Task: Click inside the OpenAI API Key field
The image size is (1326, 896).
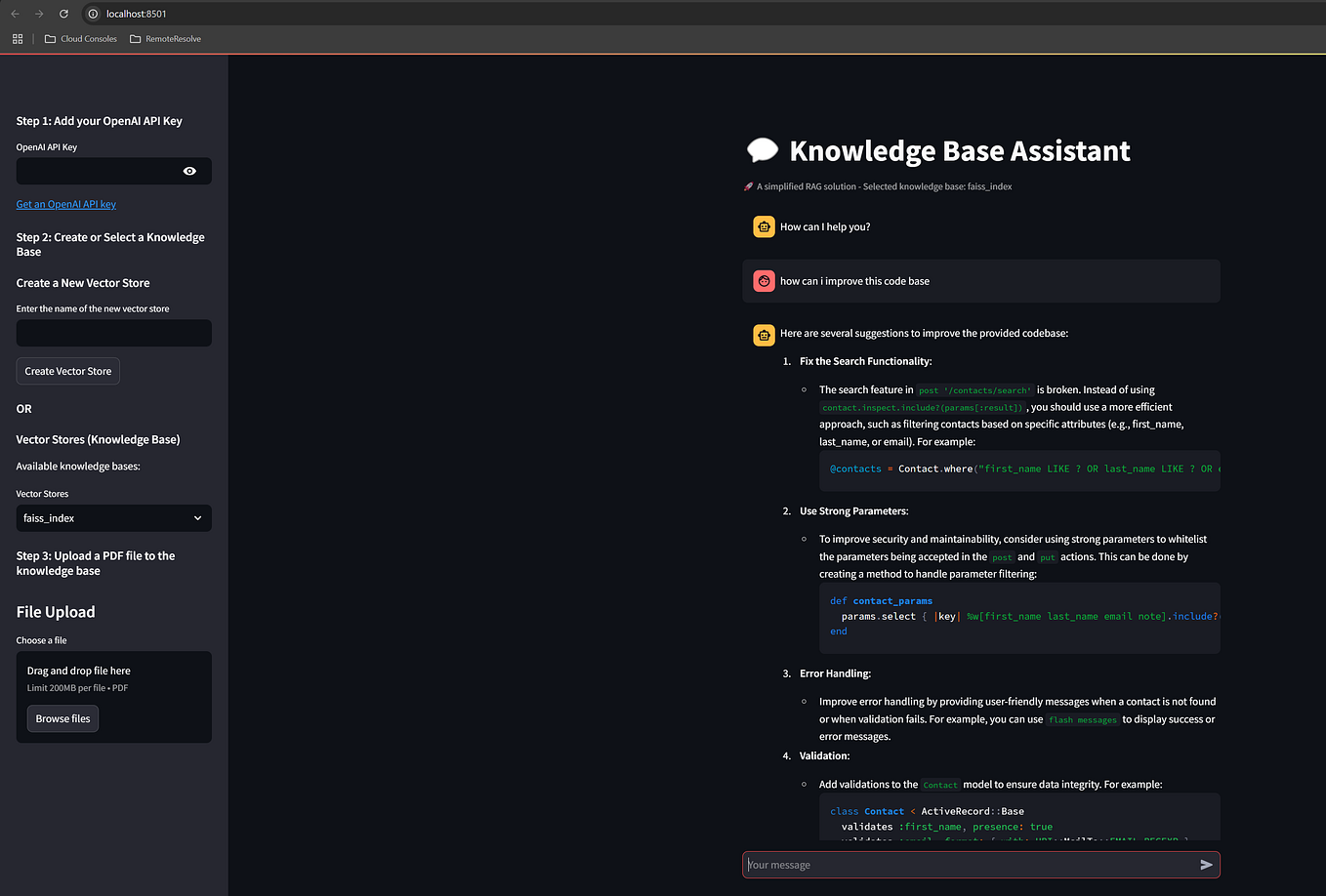Action: pos(98,170)
